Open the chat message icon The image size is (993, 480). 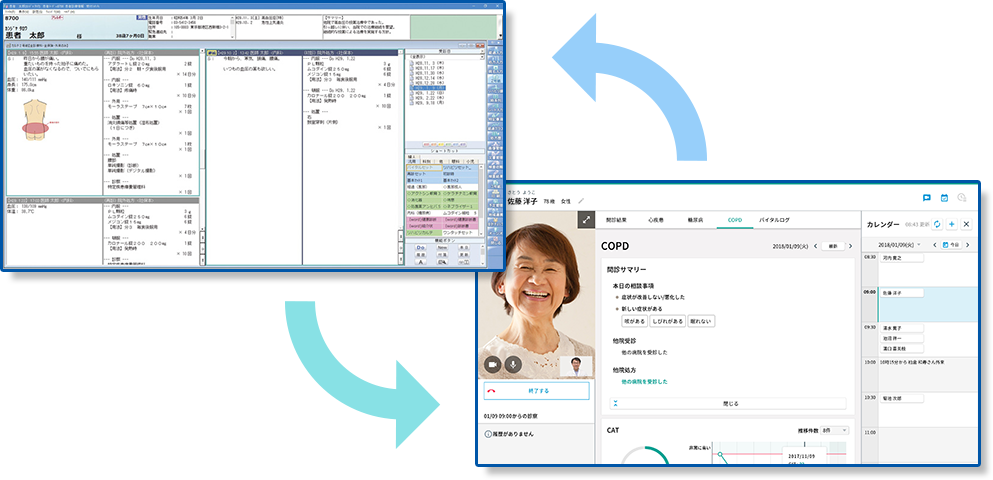click(x=926, y=198)
